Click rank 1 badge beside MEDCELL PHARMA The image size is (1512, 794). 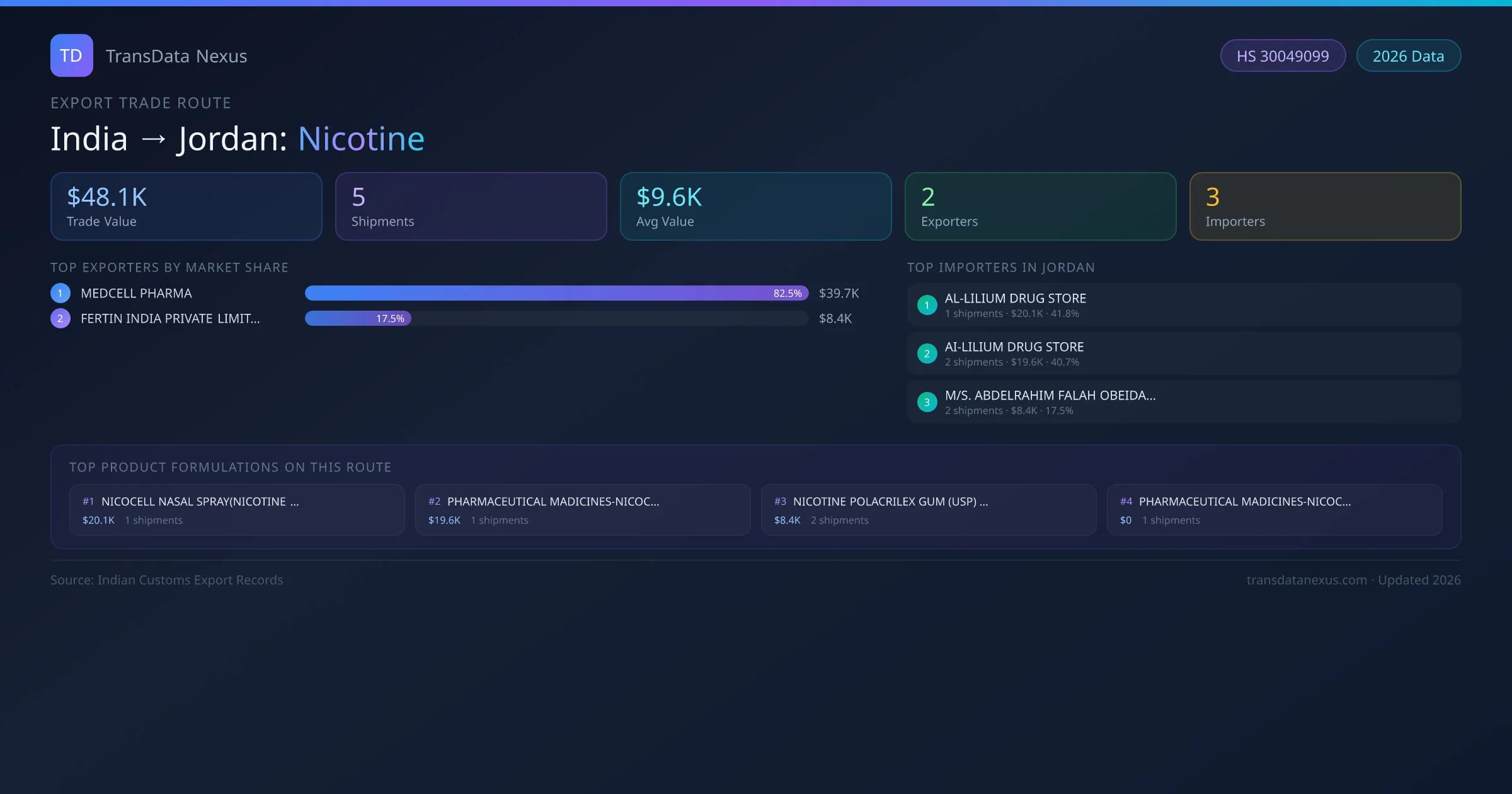tap(60, 293)
